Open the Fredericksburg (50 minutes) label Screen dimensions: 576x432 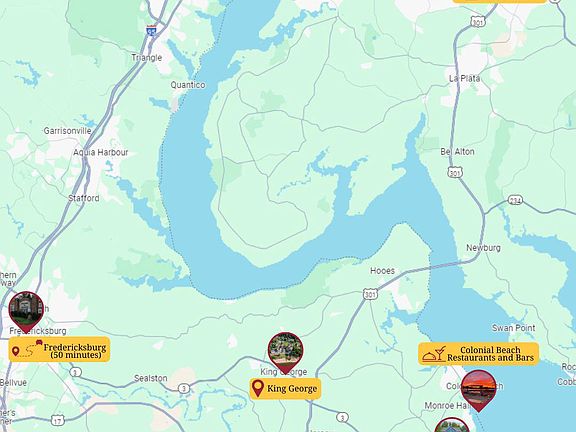pos(60,349)
